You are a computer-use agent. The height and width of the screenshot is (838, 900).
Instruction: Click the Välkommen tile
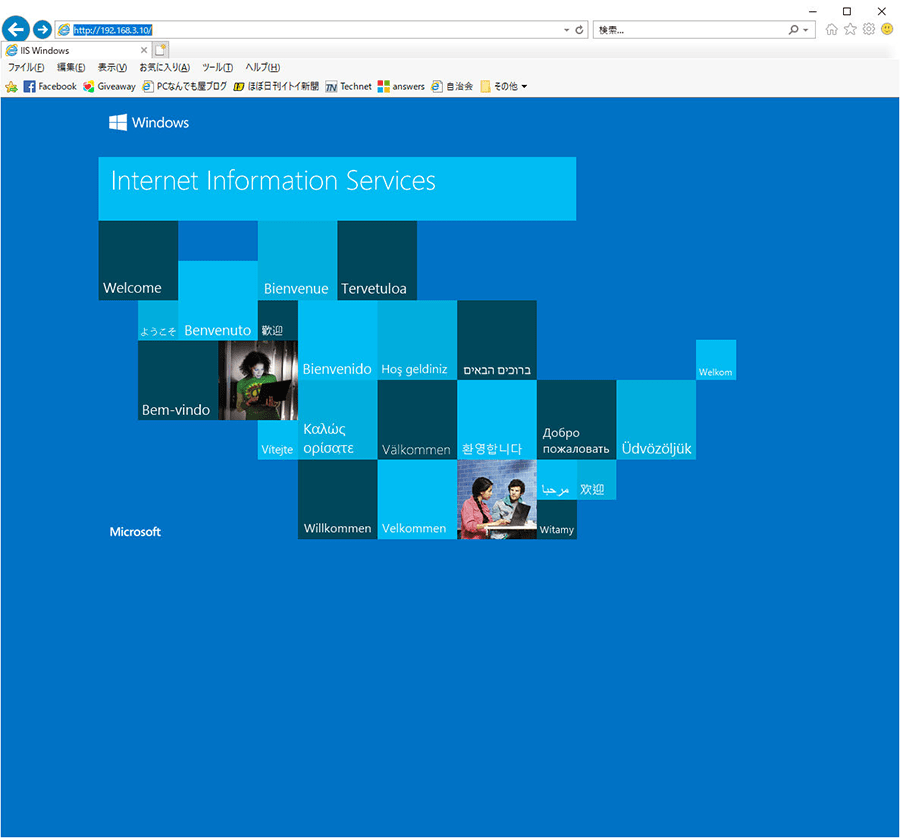pyautogui.click(x=417, y=420)
